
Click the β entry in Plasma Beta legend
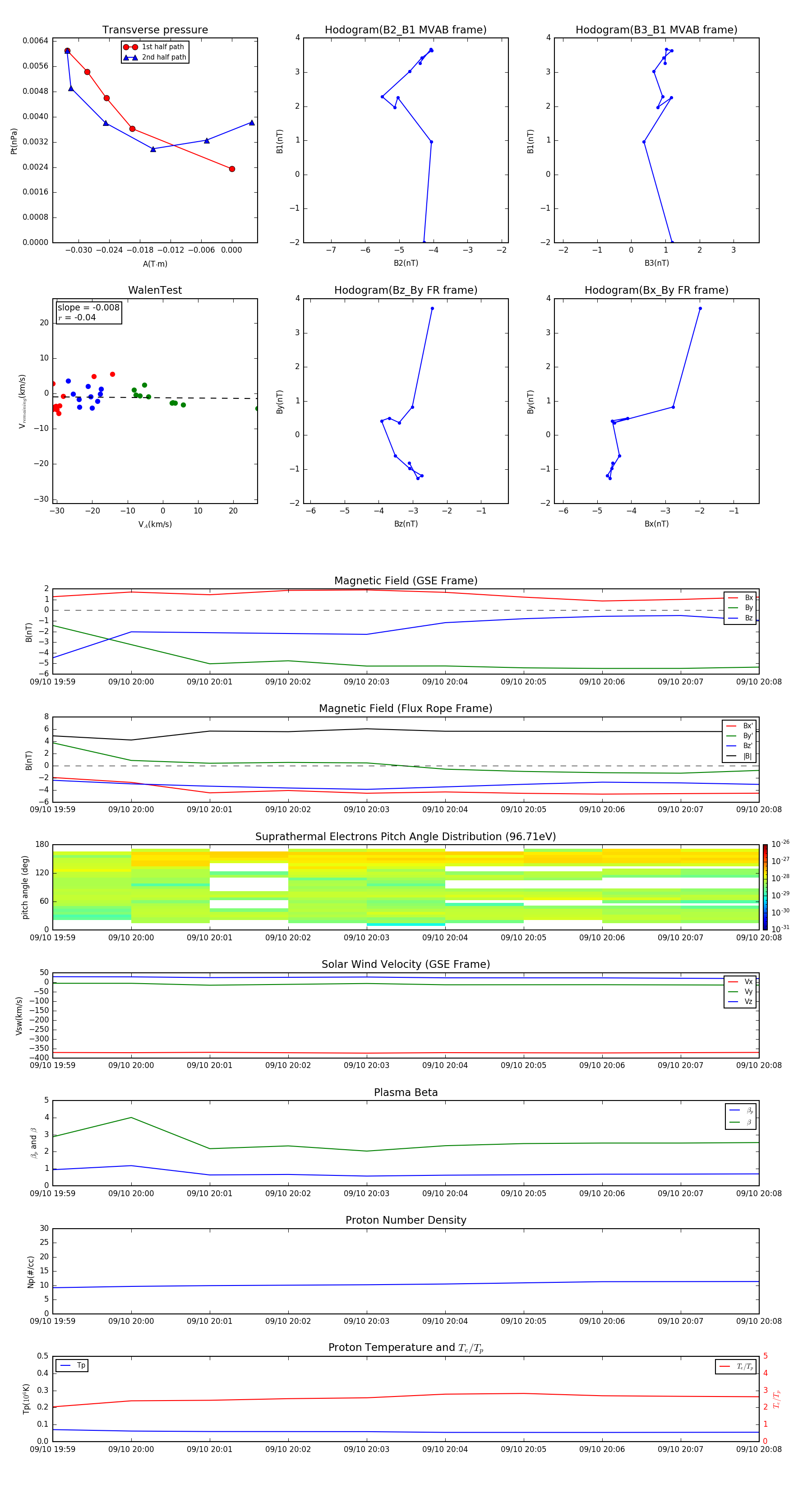click(x=741, y=1122)
